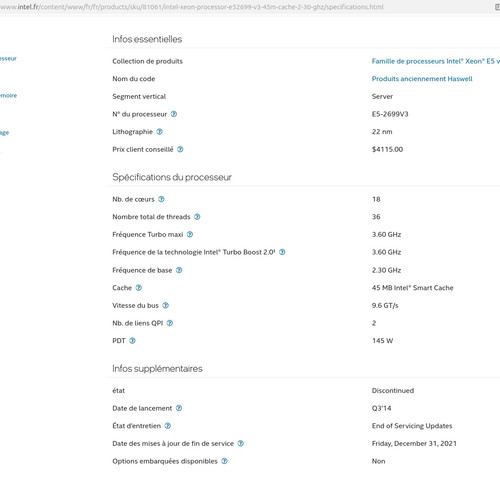The width and height of the screenshot is (500, 482).
Task: Click the état label
Action: point(119,391)
